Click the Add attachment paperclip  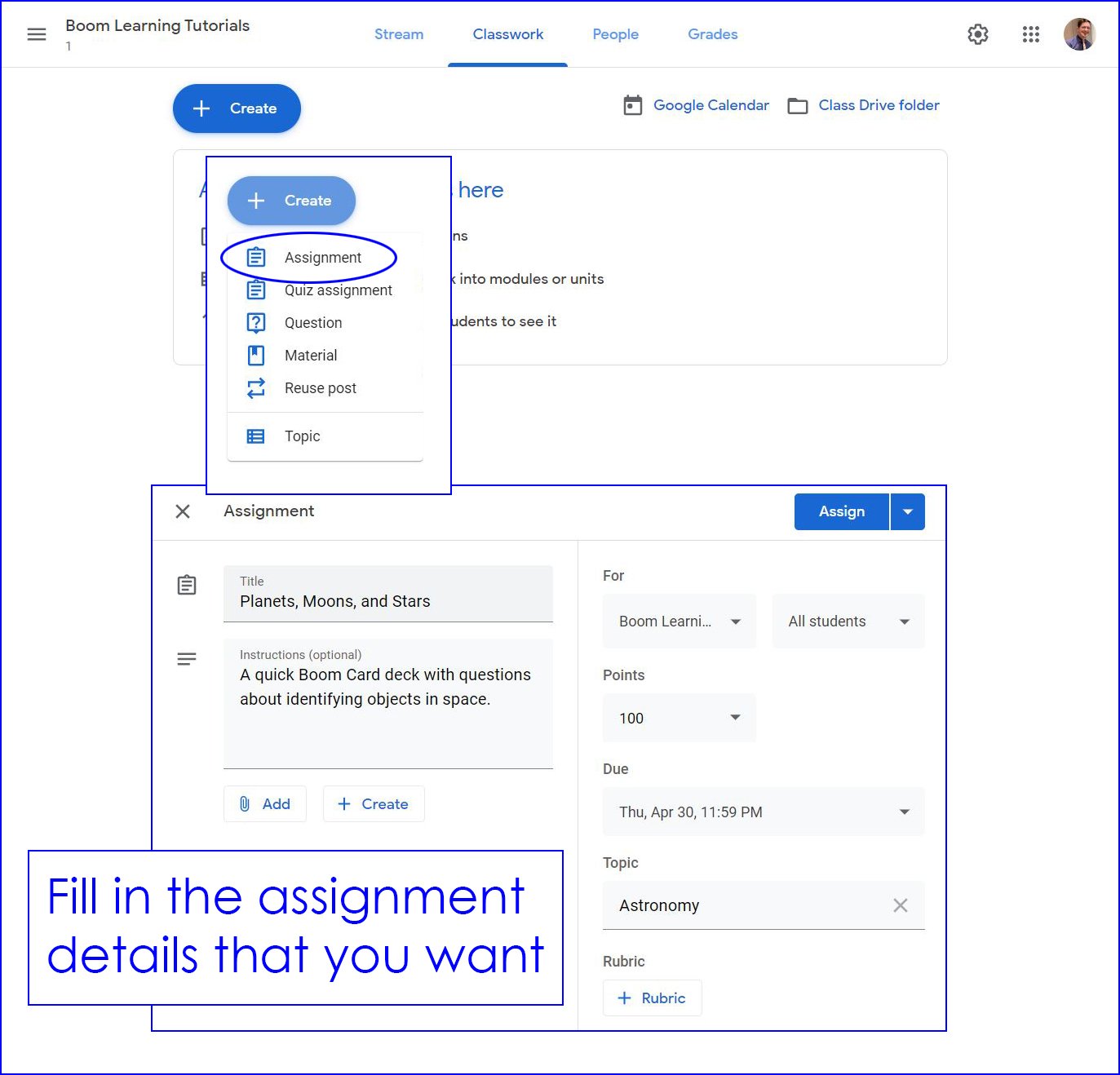246,803
